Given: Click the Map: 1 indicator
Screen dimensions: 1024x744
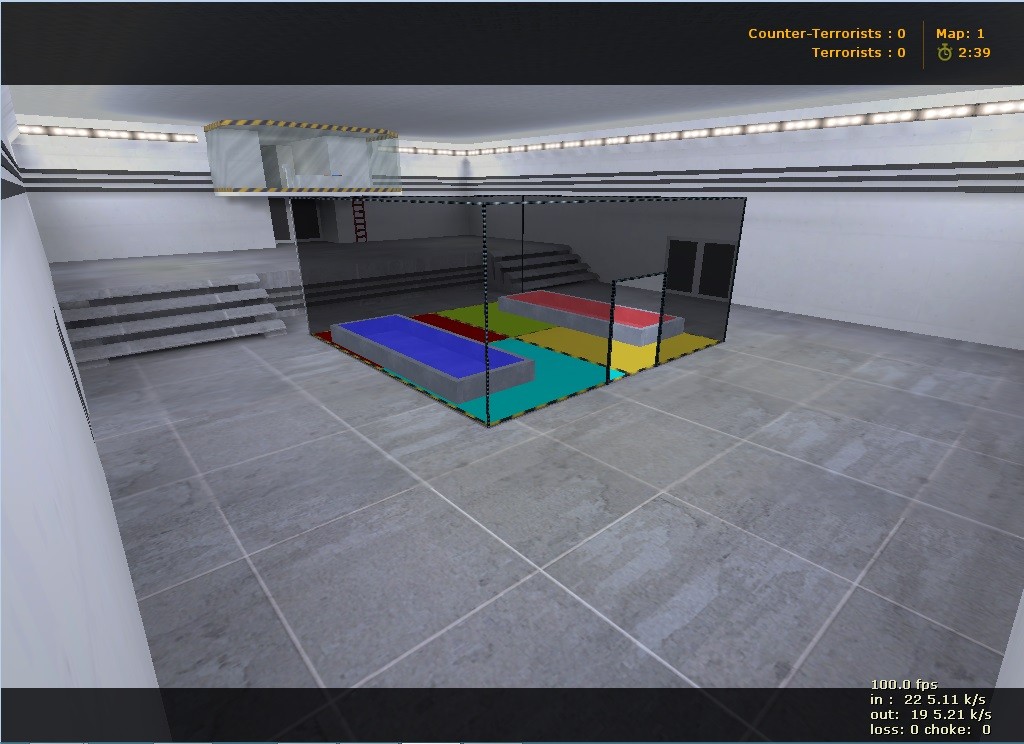Looking at the screenshot, I should pyautogui.click(x=960, y=33).
